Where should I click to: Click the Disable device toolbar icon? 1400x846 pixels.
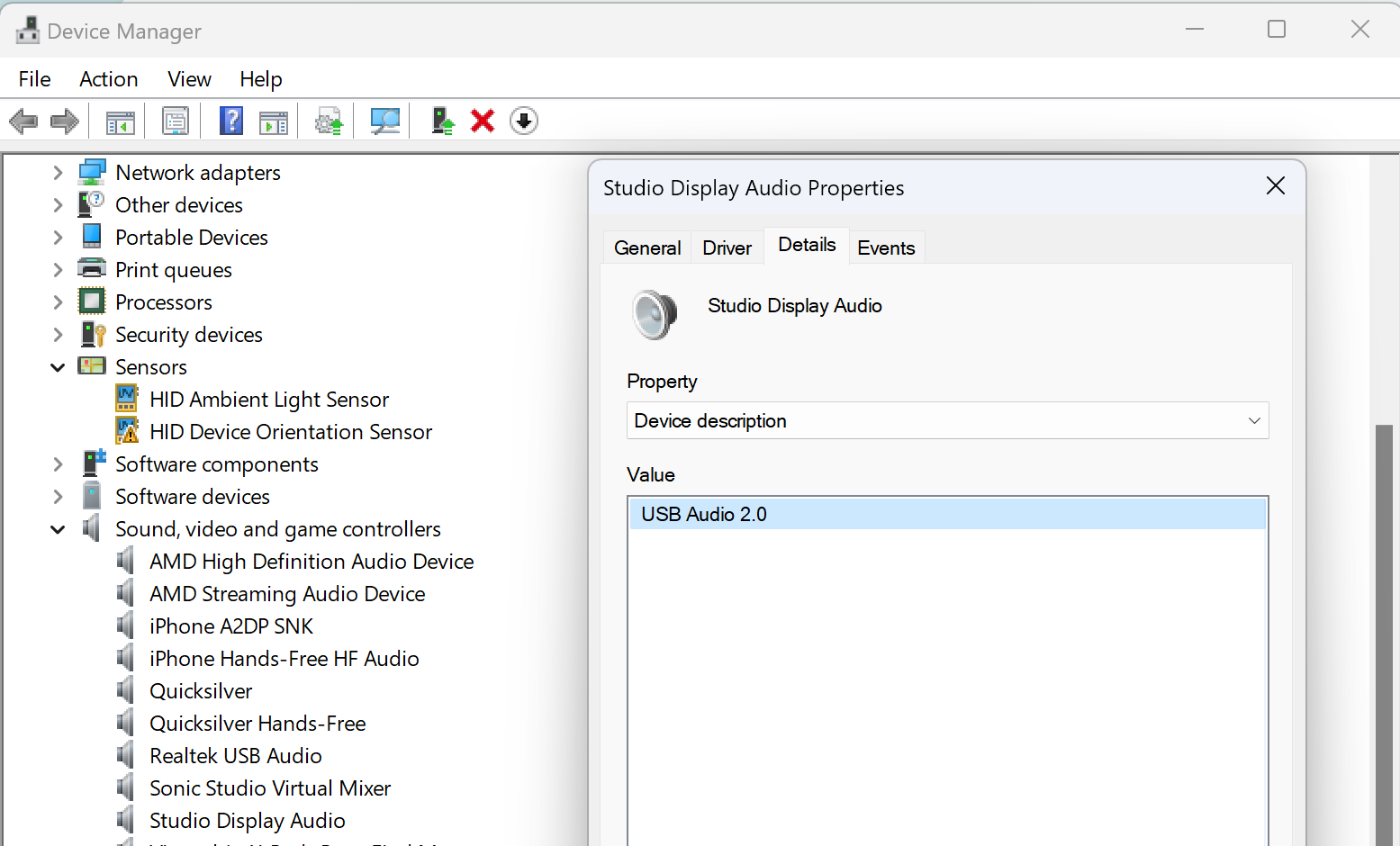[x=523, y=121]
